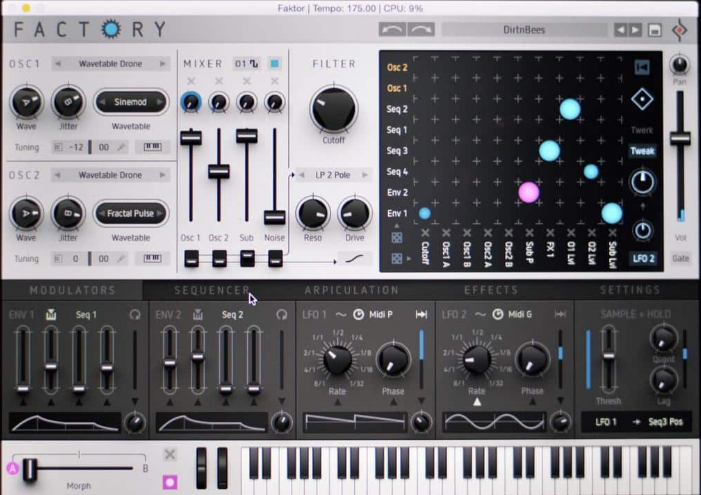Click the upper dice randomize icon
Image resolution: width=701 pixels, height=495 pixels.
point(397,237)
